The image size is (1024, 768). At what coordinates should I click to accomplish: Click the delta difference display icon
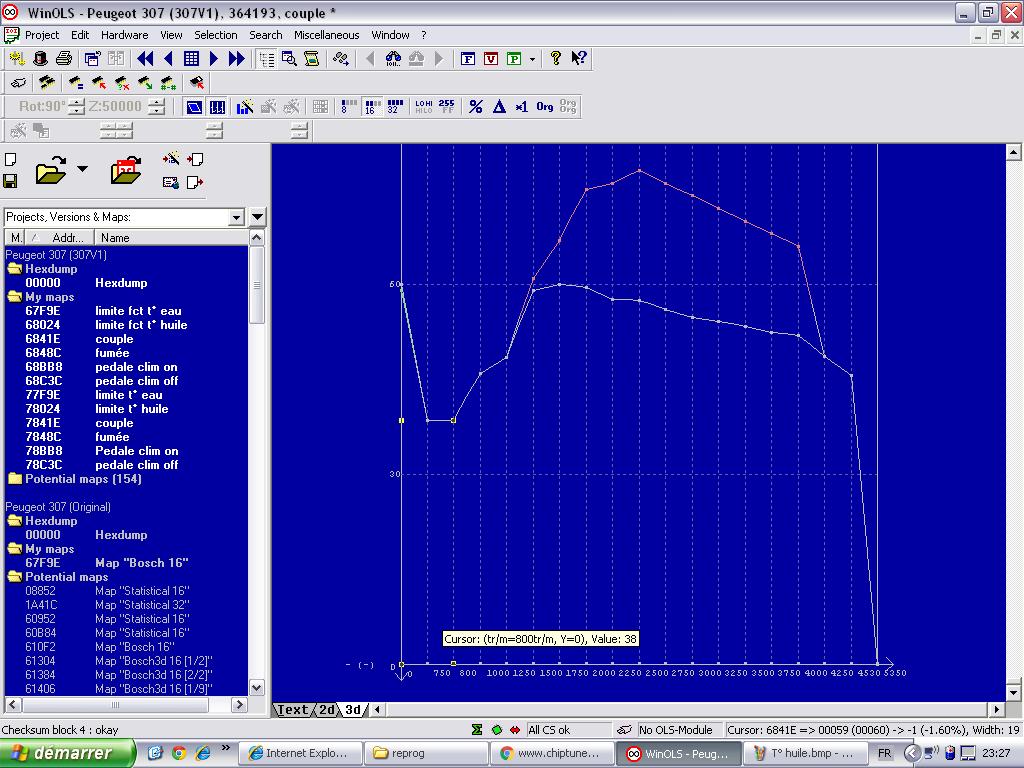tap(499, 106)
